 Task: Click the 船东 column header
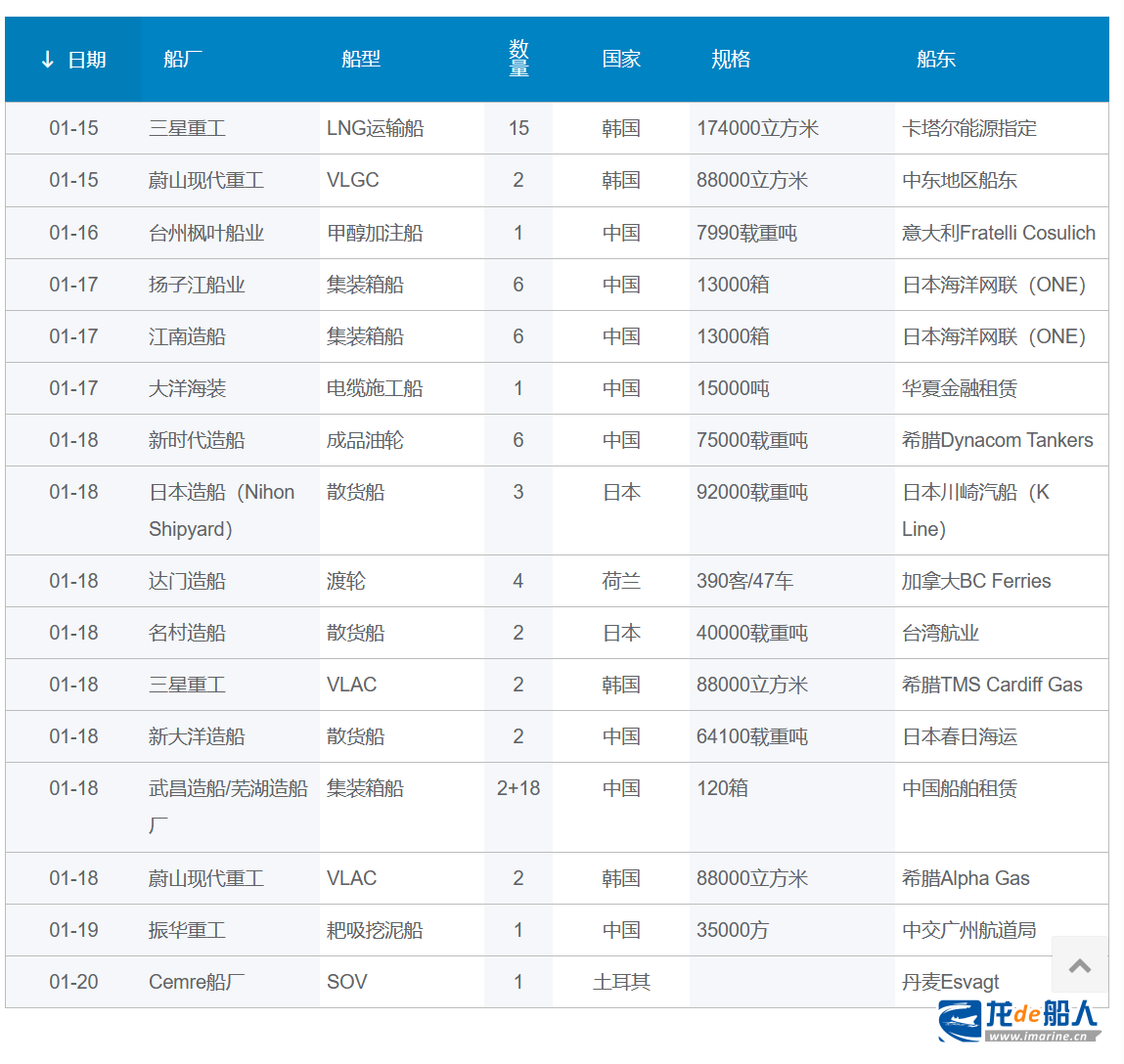click(935, 60)
